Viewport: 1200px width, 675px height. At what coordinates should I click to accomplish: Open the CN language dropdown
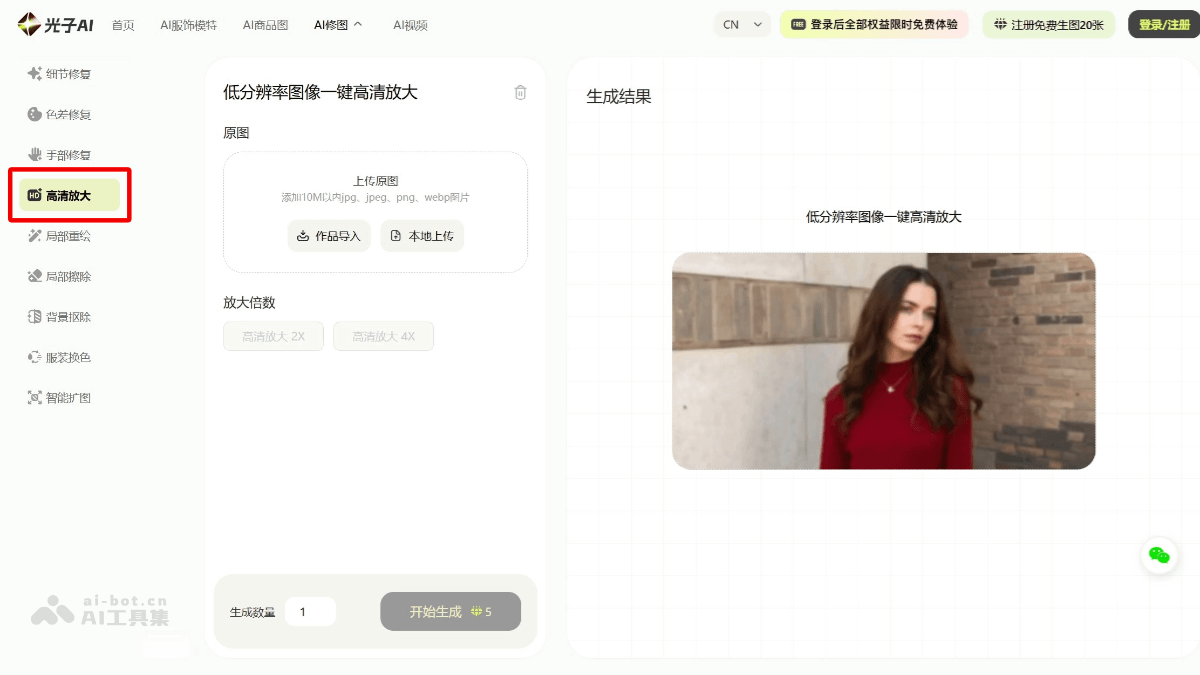point(742,23)
